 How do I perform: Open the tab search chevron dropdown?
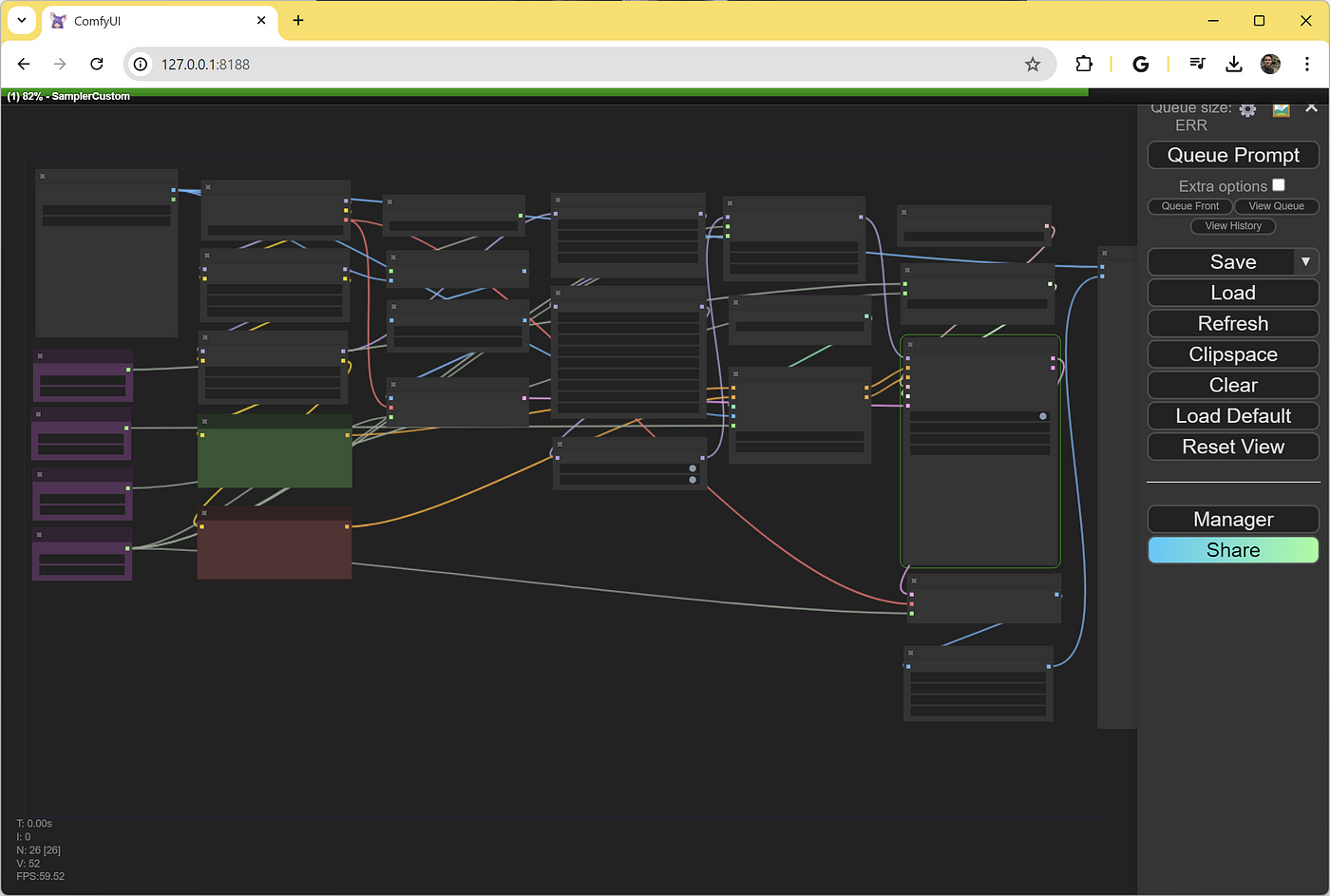(x=21, y=20)
